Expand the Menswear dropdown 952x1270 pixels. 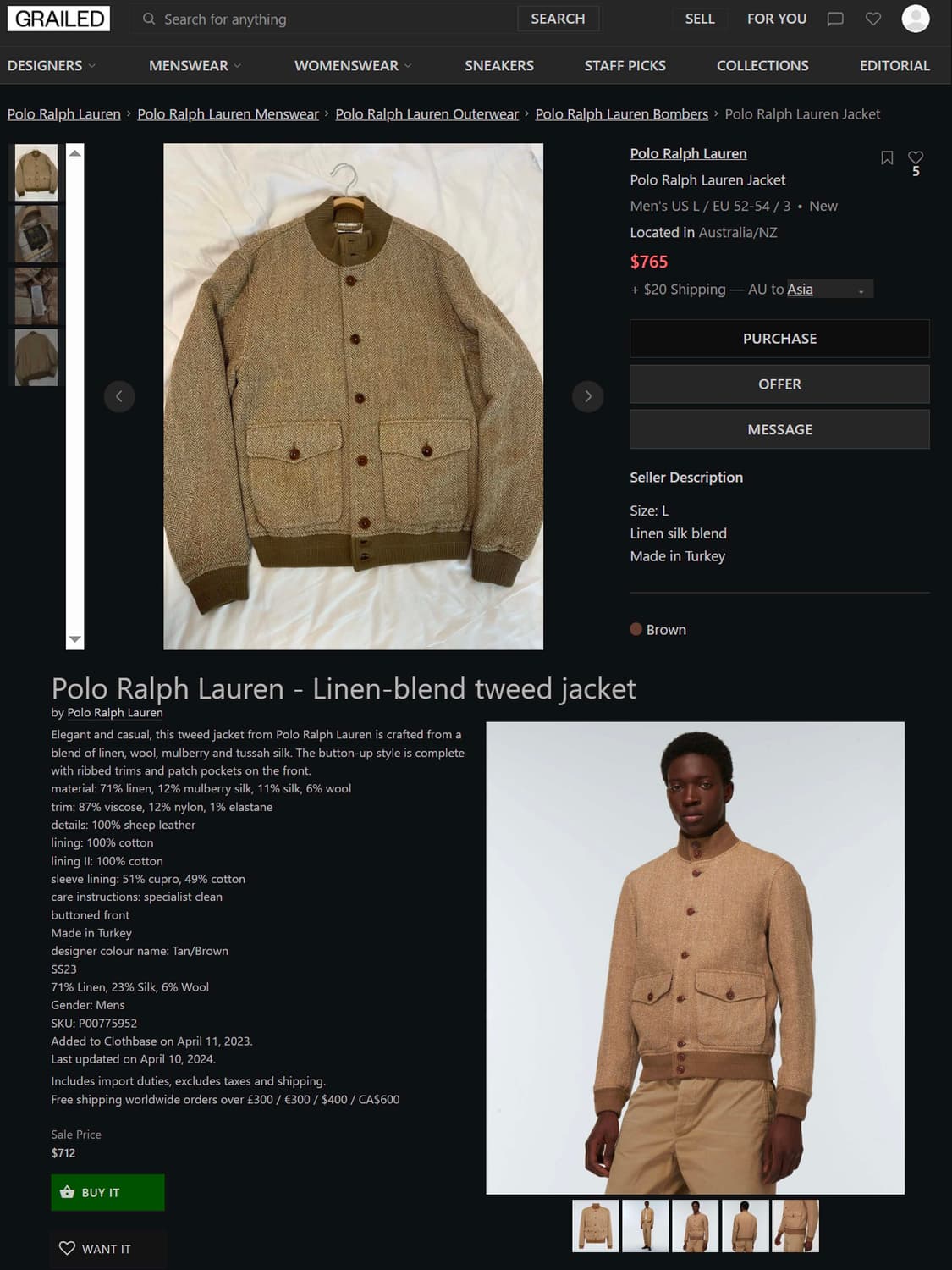pyautogui.click(x=195, y=65)
